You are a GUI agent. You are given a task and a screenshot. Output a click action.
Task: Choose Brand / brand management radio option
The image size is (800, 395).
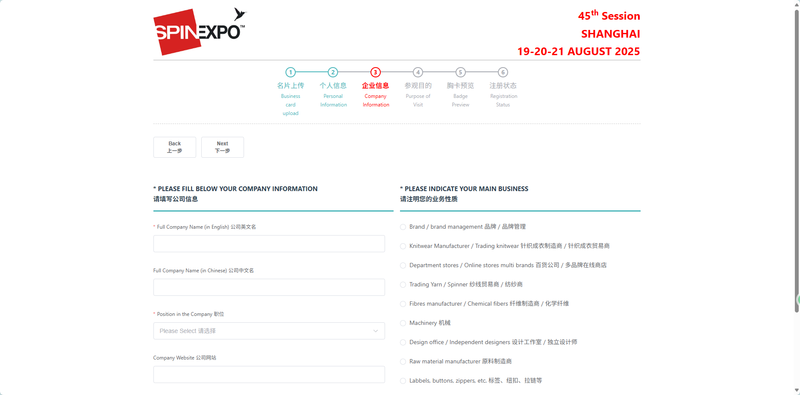[403, 227]
